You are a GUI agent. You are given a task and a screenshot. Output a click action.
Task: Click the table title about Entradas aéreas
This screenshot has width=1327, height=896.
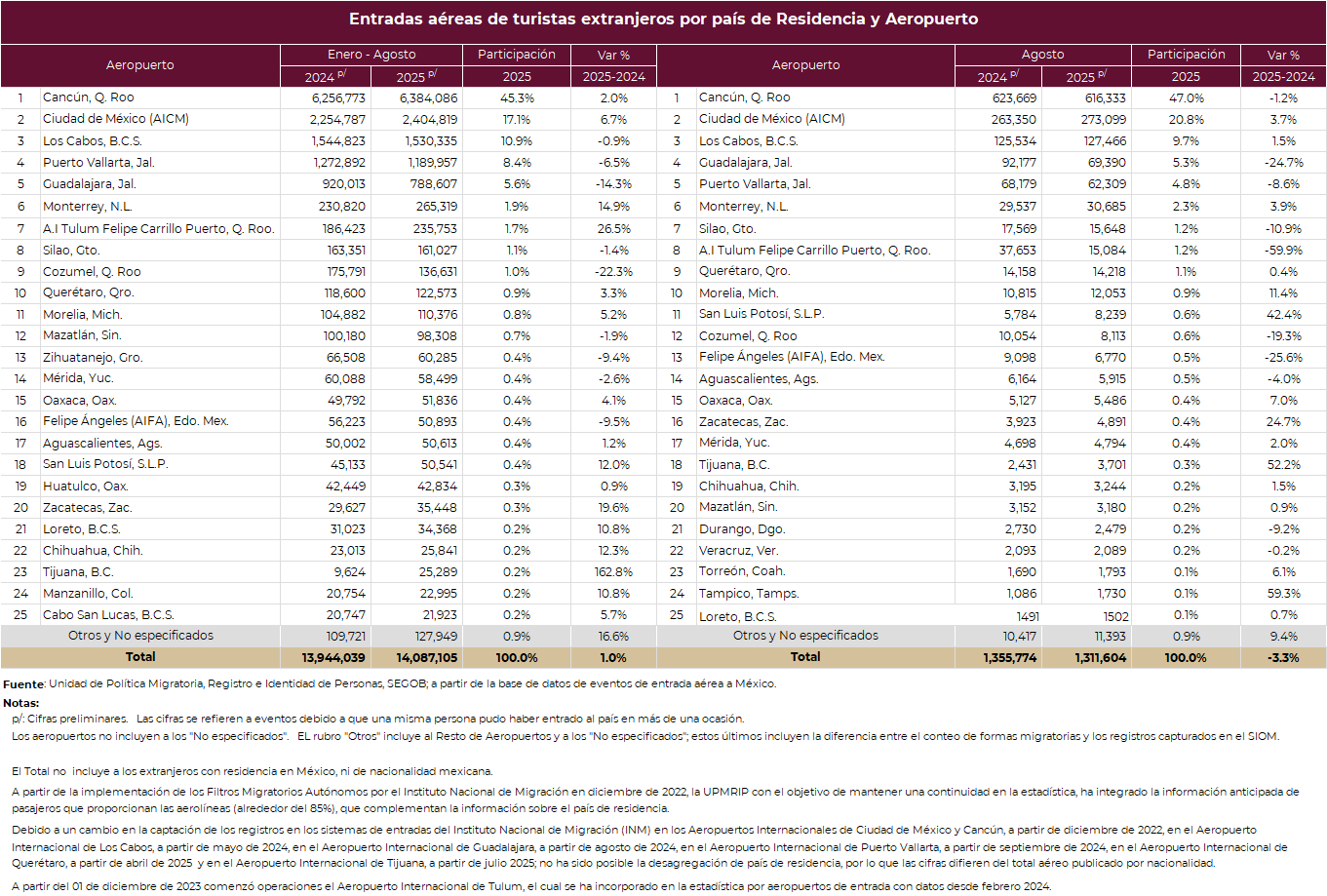click(x=663, y=19)
